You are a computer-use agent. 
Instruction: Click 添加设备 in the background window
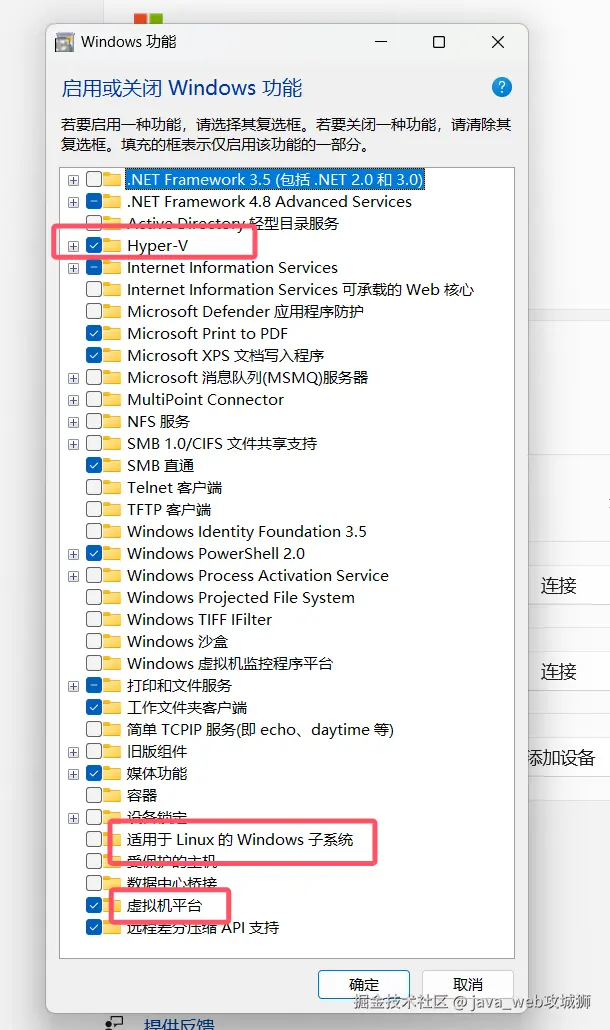coord(561,757)
